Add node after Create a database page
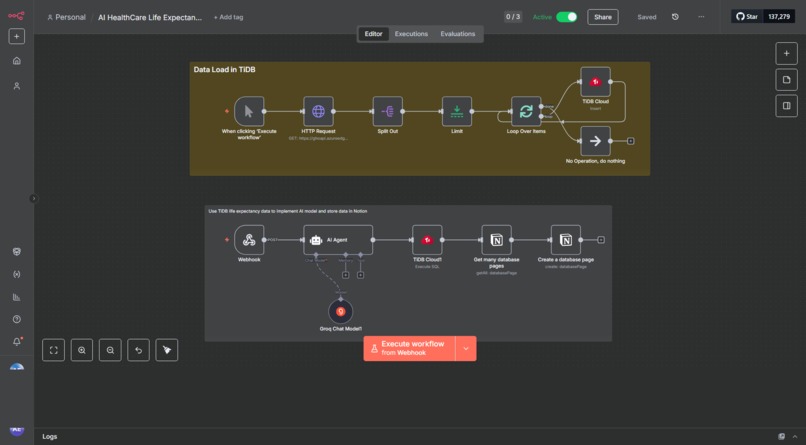The width and height of the screenshot is (806, 445). [600, 239]
